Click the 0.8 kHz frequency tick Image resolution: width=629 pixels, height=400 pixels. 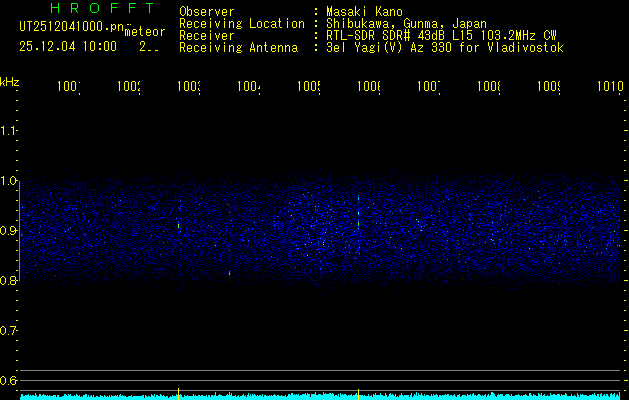(9, 281)
